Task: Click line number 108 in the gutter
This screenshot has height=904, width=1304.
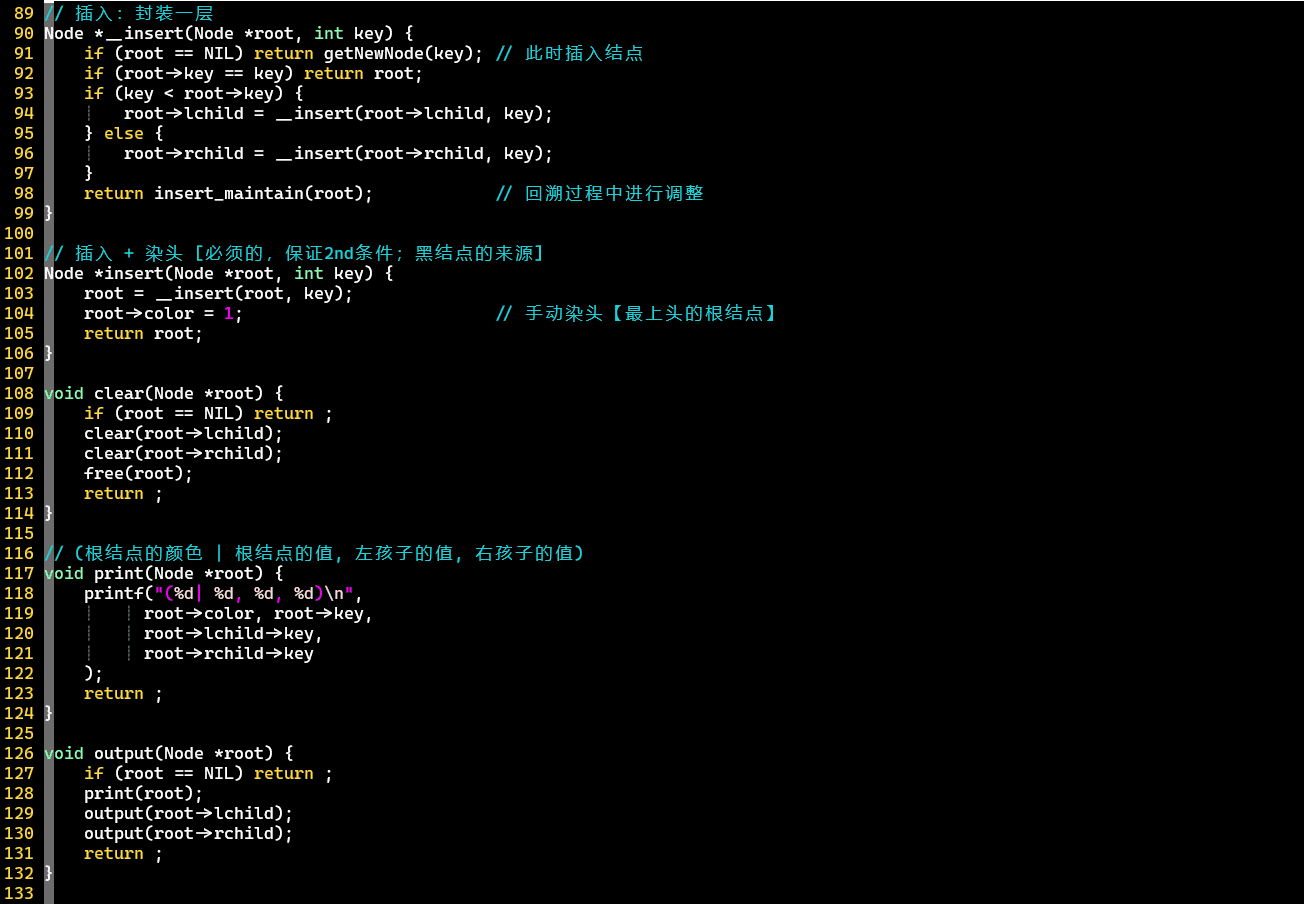Action: tap(19, 393)
